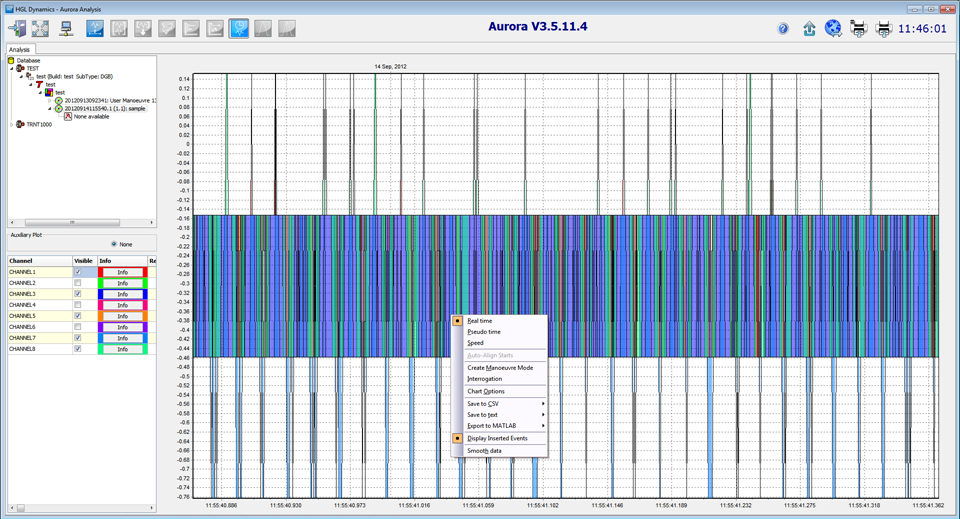The height and width of the screenshot is (519, 960).
Task: Open the Export to MATLAB submenu
Action: pos(492,426)
